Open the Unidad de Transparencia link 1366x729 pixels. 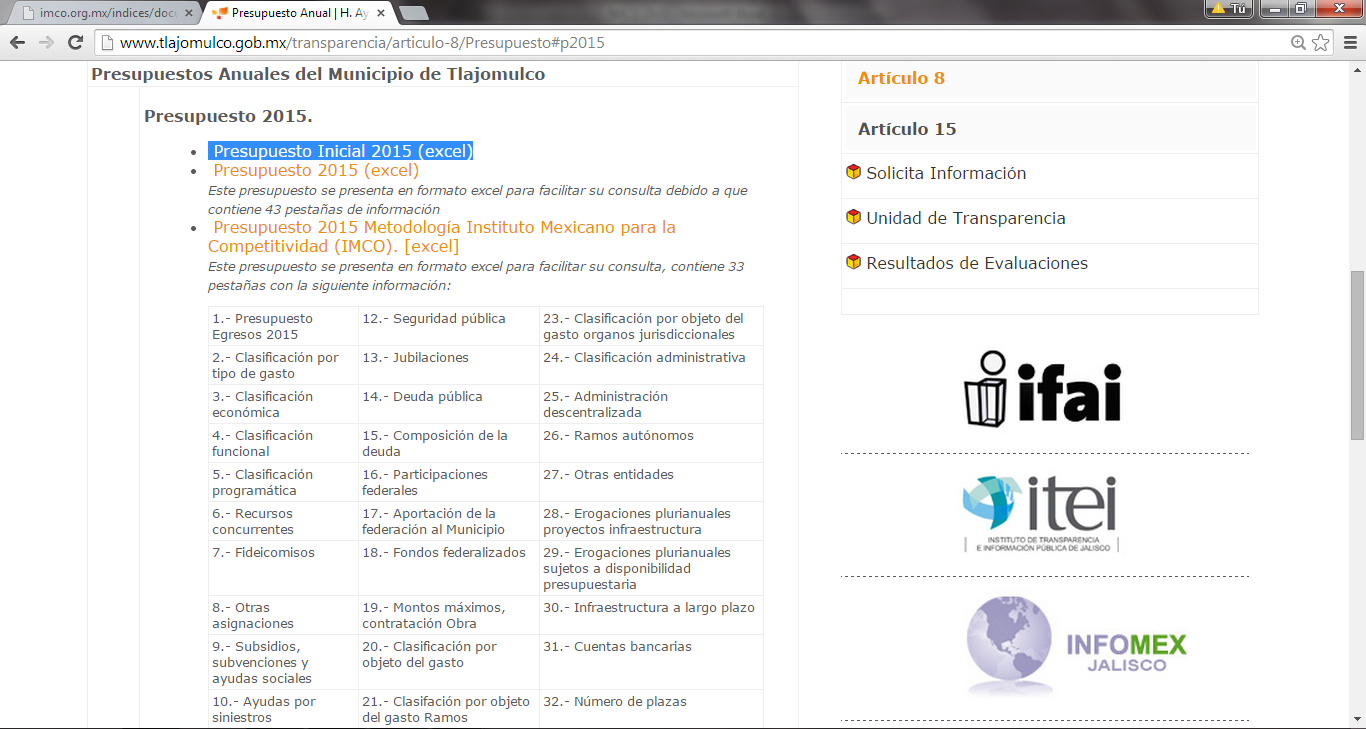pos(966,218)
